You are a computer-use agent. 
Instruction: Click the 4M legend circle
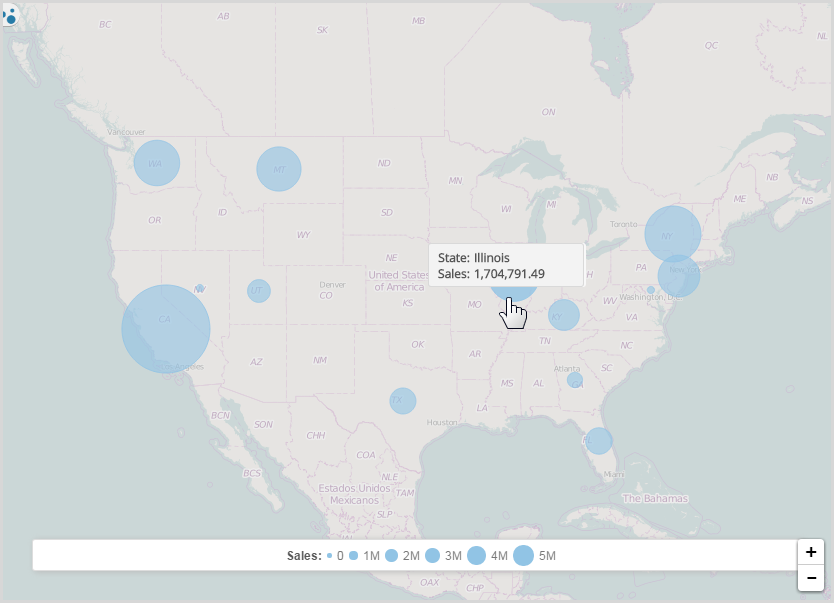(477, 555)
